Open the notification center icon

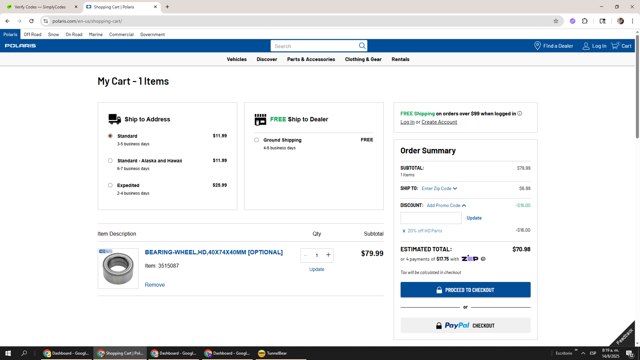pos(629,353)
